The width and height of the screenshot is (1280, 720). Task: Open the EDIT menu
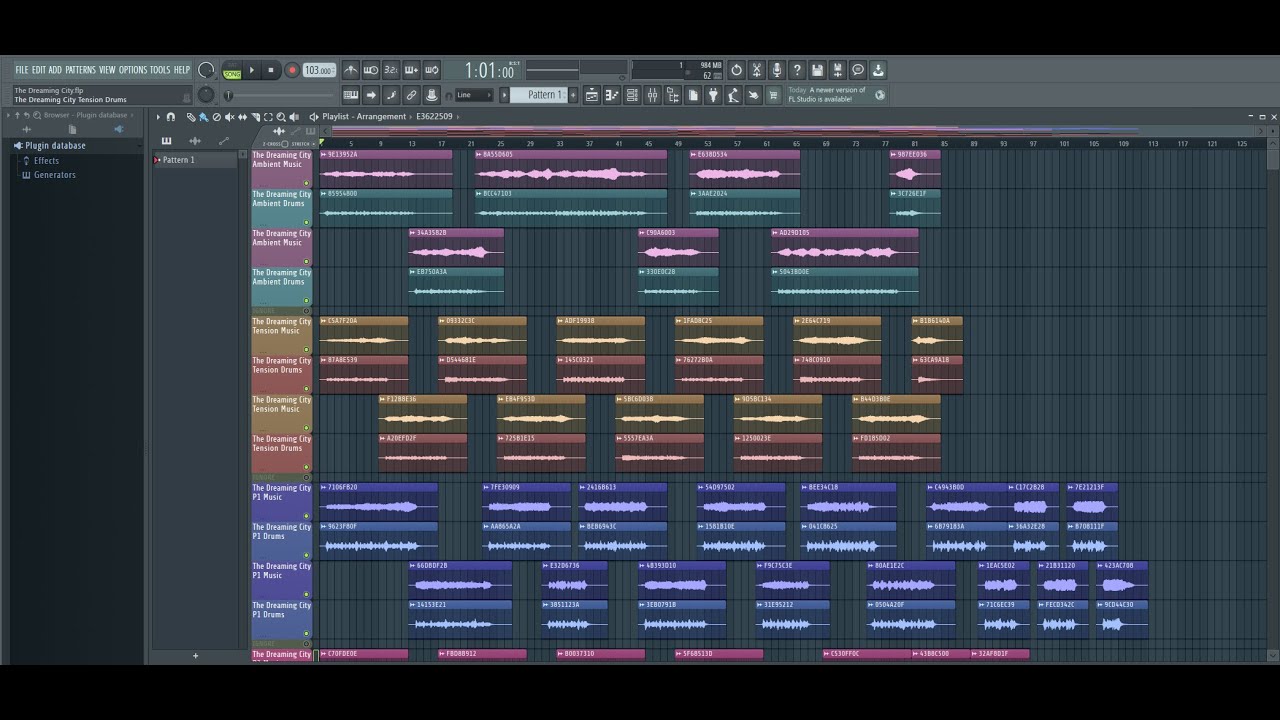pyautogui.click(x=38, y=70)
